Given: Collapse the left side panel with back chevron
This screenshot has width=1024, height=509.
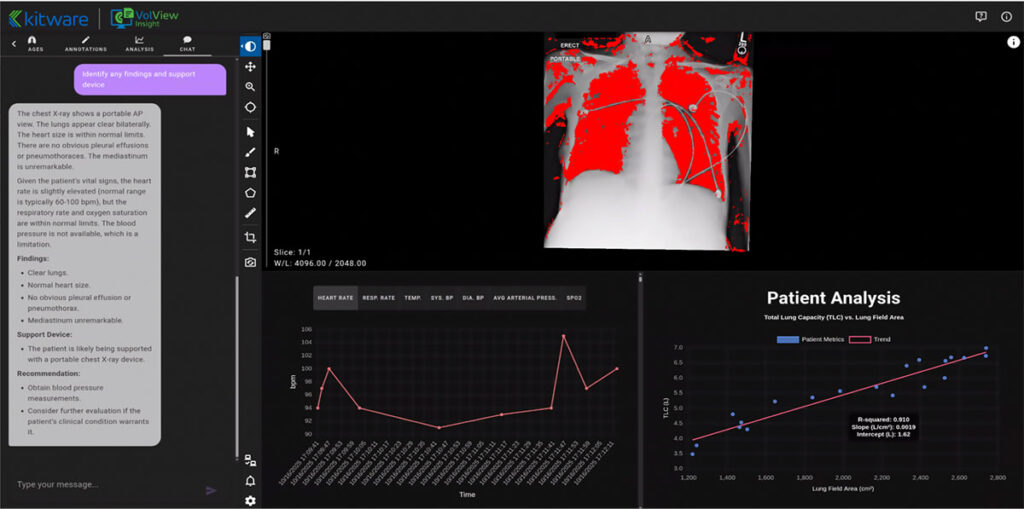Looking at the screenshot, I should (13, 44).
